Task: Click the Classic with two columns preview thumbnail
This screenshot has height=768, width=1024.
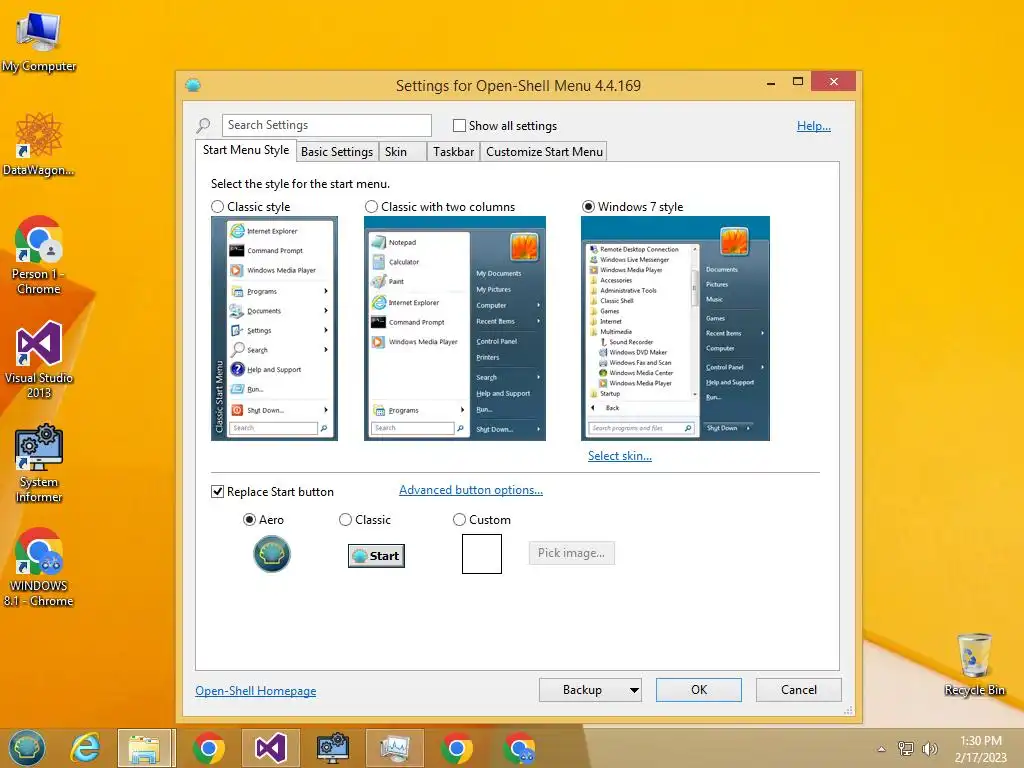Action: (455, 328)
